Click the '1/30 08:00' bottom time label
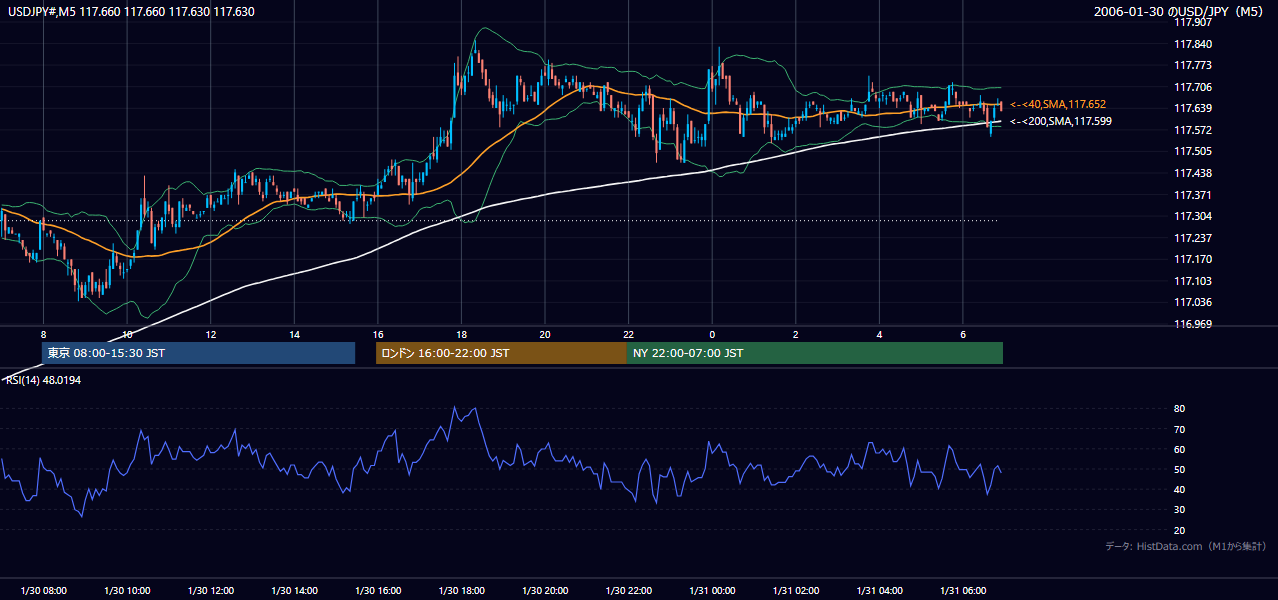The image size is (1278, 600). (x=43, y=591)
